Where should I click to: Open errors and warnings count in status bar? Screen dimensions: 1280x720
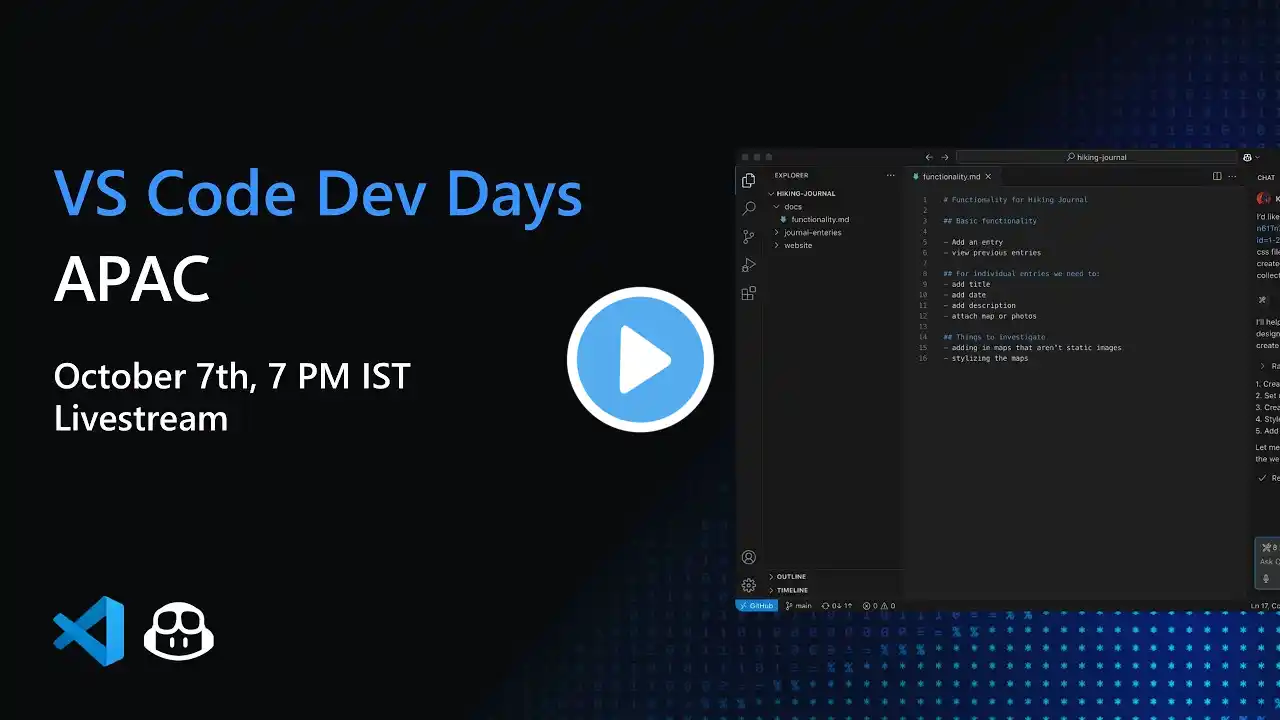click(x=879, y=606)
